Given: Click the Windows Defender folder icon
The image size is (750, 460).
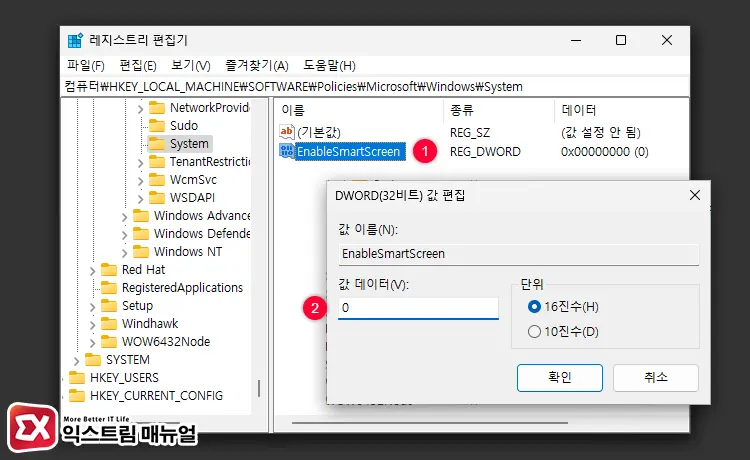Looking at the screenshot, I should coord(141,234).
